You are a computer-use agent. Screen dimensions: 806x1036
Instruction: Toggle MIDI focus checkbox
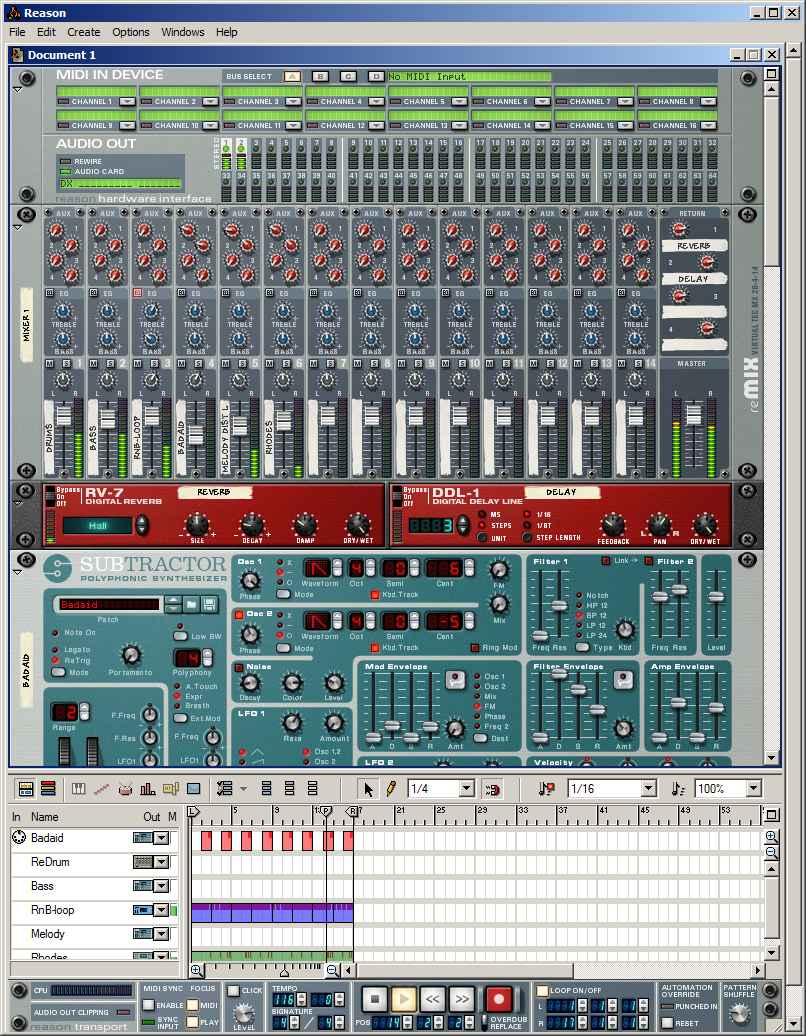point(192,1005)
